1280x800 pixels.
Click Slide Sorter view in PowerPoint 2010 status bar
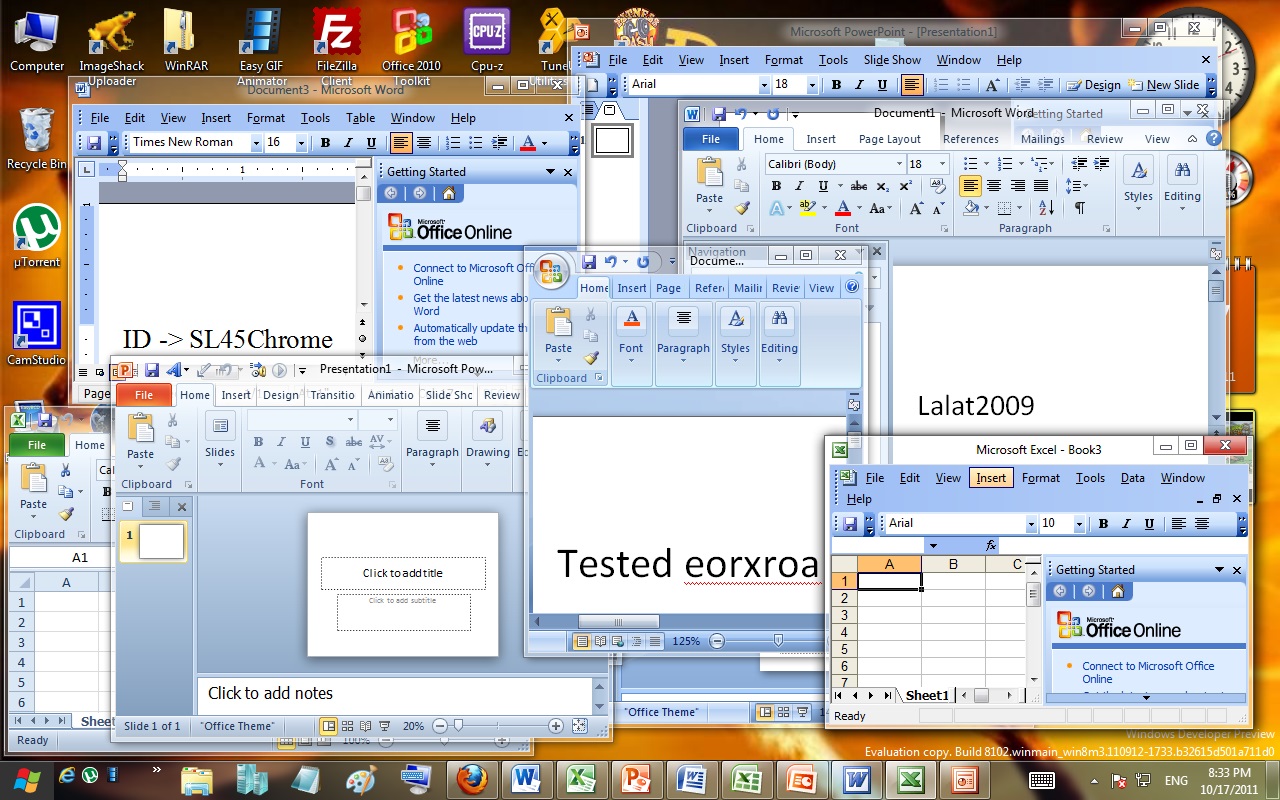pyautogui.click(x=347, y=726)
